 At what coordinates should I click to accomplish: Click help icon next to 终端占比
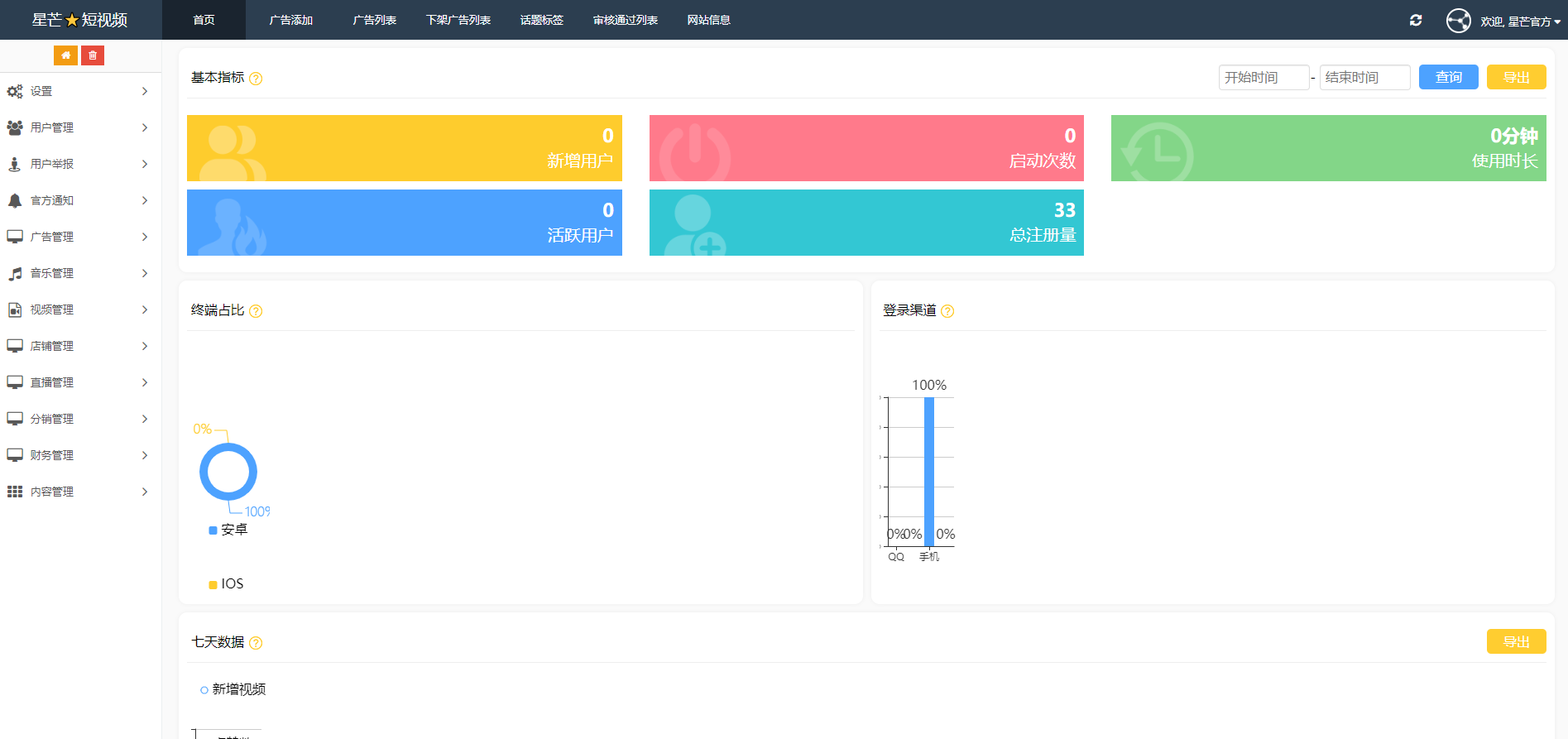[256, 311]
